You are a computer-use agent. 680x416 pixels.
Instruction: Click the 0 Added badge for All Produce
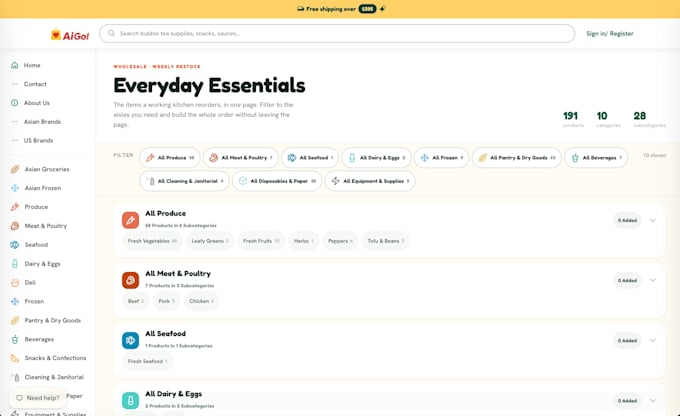[x=627, y=220]
